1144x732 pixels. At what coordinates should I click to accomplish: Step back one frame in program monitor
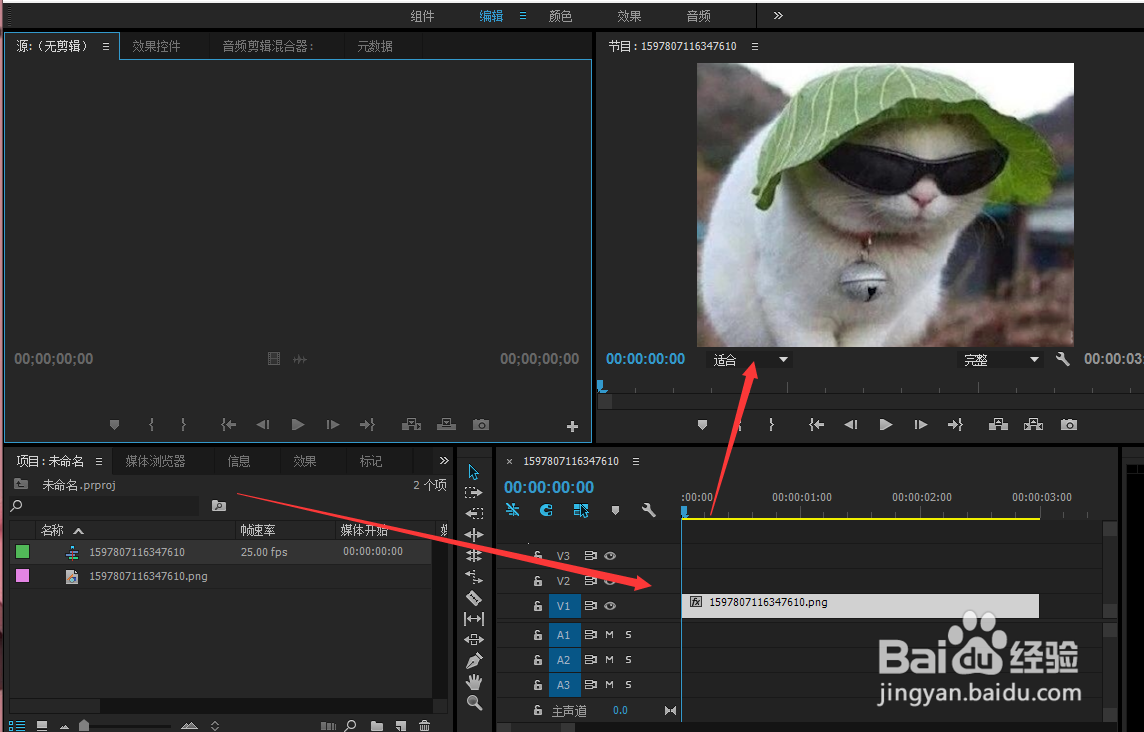tap(851, 425)
